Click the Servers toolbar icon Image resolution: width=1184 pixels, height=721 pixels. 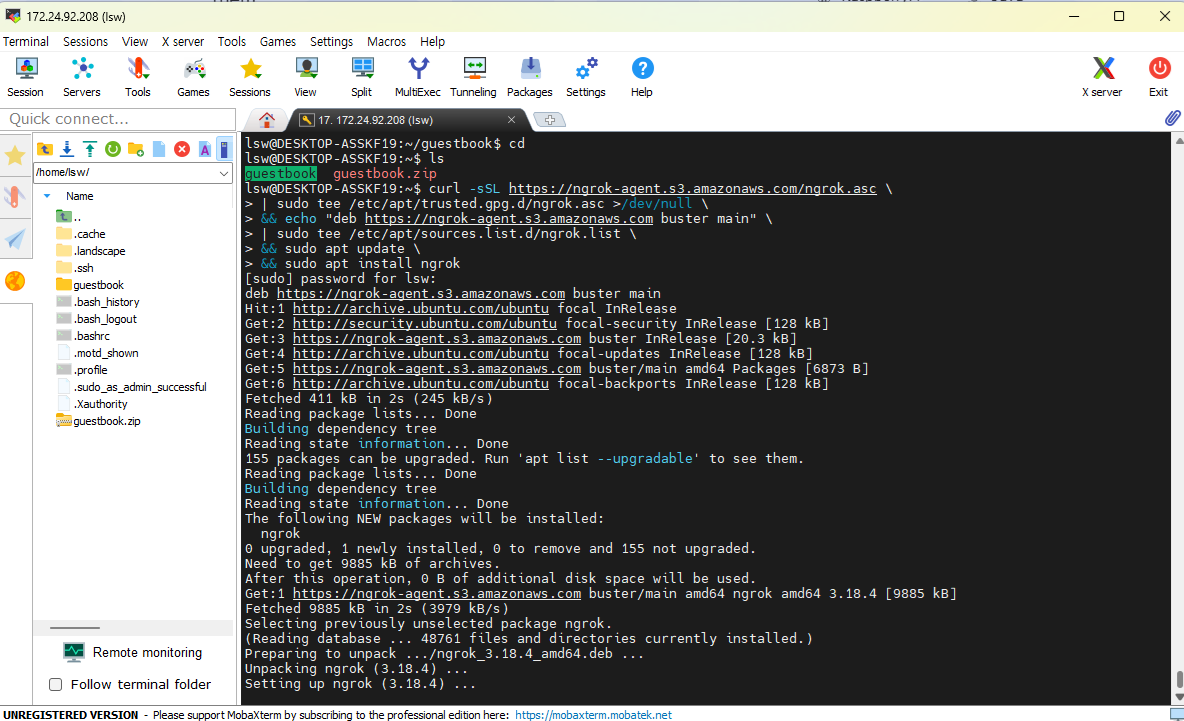82,78
